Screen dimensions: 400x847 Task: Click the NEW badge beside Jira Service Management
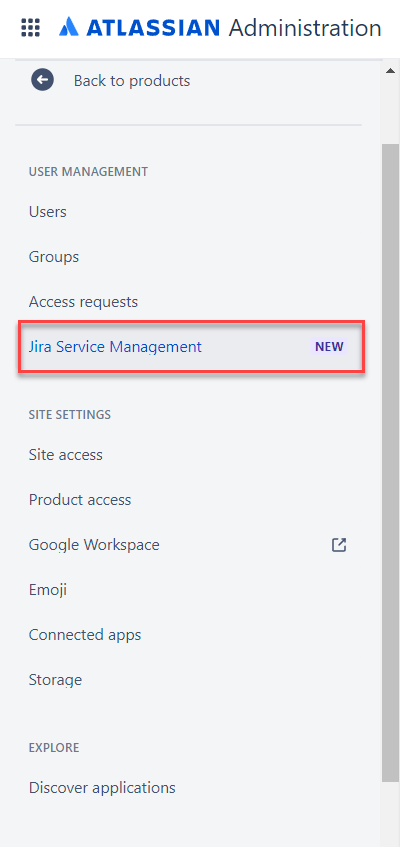[329, 347]
